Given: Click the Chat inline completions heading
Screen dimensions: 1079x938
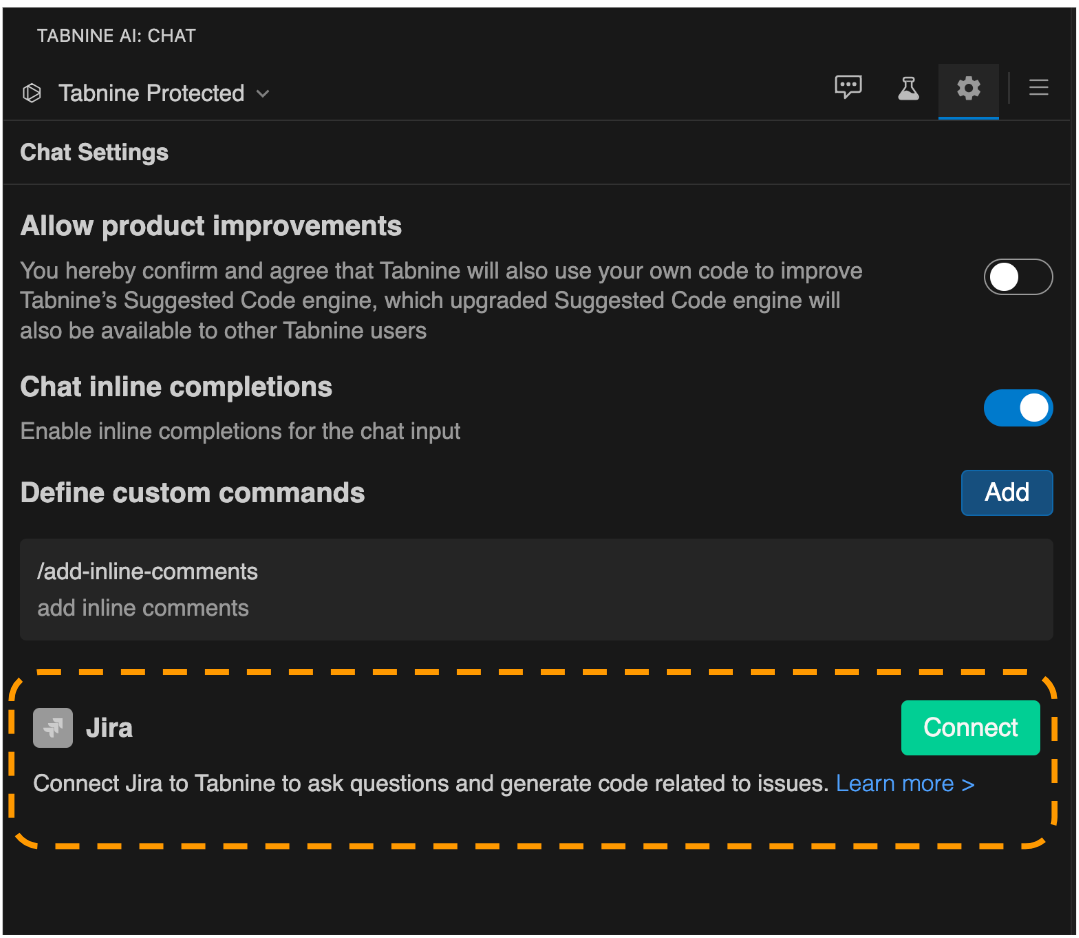Looking at the screenshot, I should 176,388.
